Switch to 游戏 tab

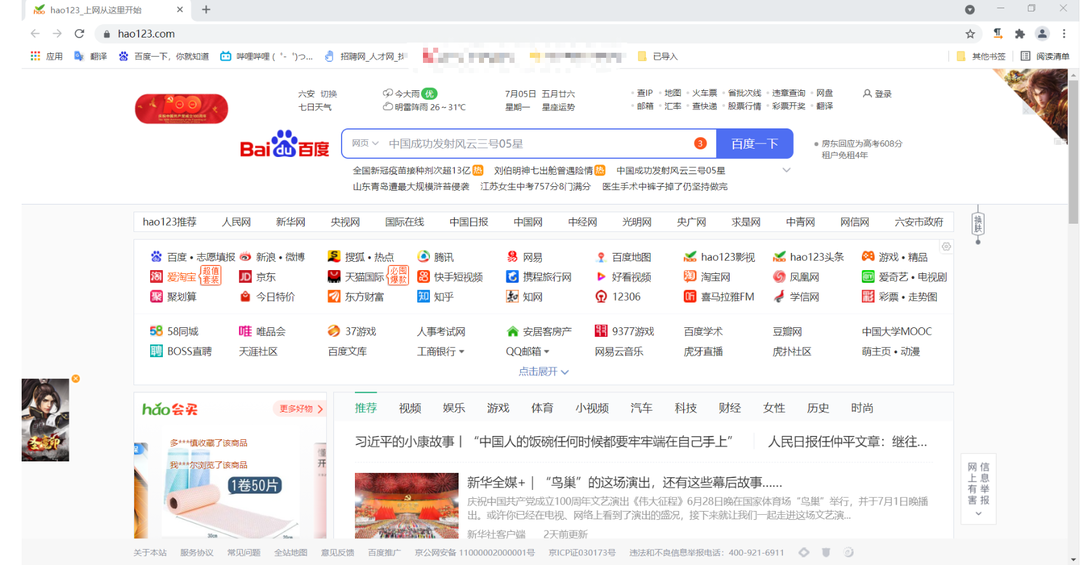coord(498,408)
